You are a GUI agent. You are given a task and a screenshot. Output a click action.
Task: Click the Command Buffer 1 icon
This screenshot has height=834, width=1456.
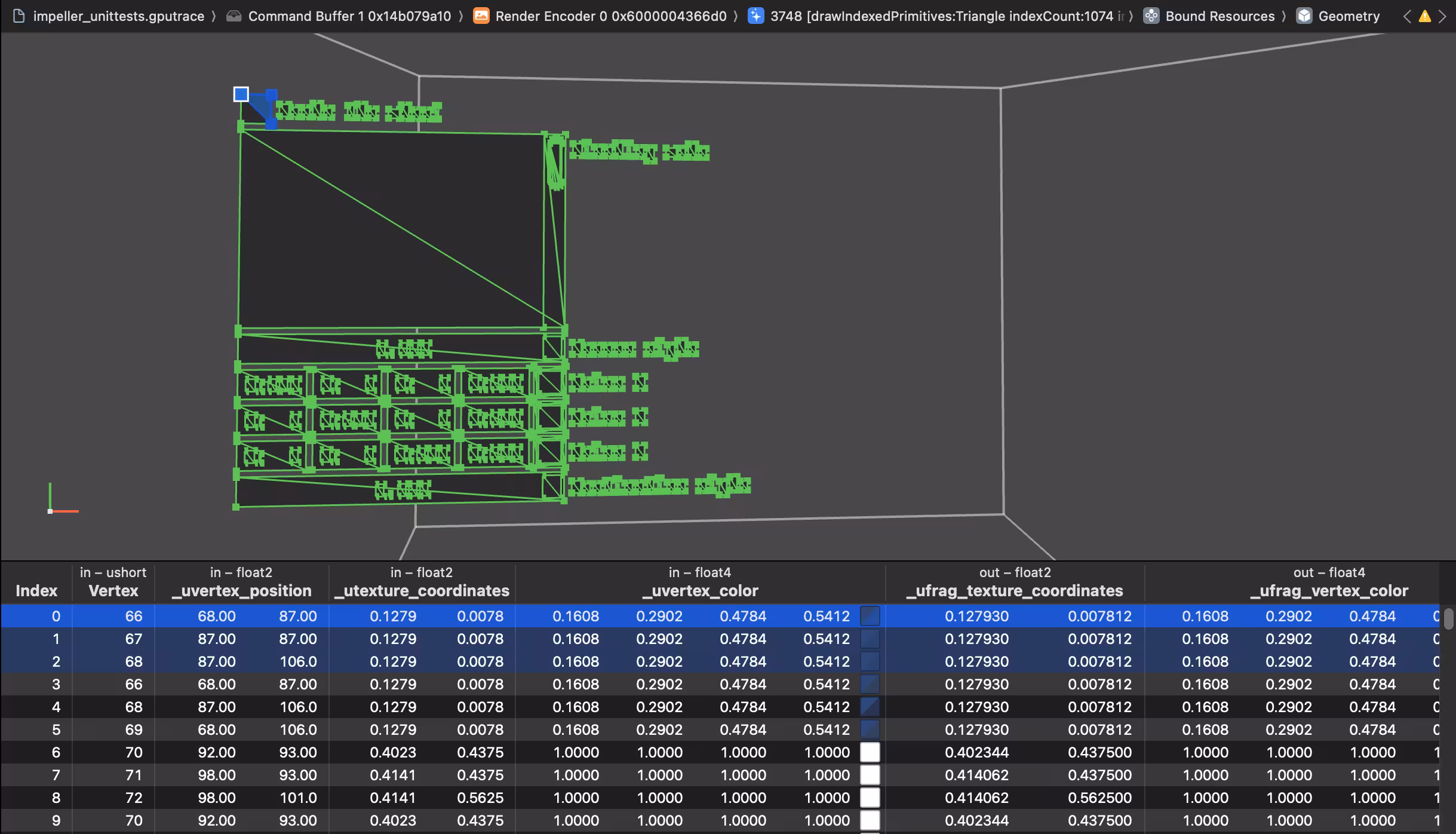point(234,16)
